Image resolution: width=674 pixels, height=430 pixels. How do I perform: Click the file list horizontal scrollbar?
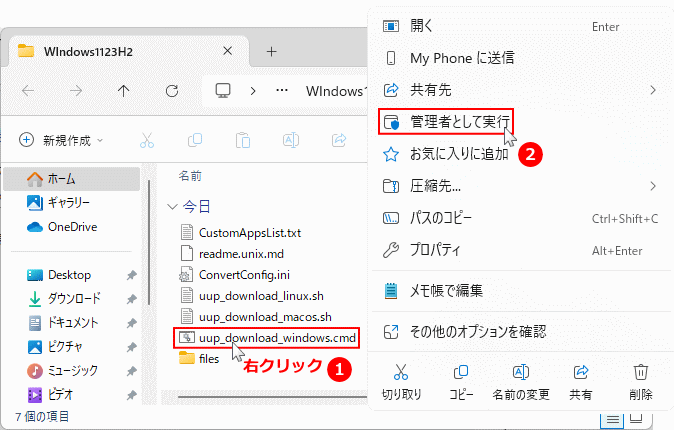273,396
